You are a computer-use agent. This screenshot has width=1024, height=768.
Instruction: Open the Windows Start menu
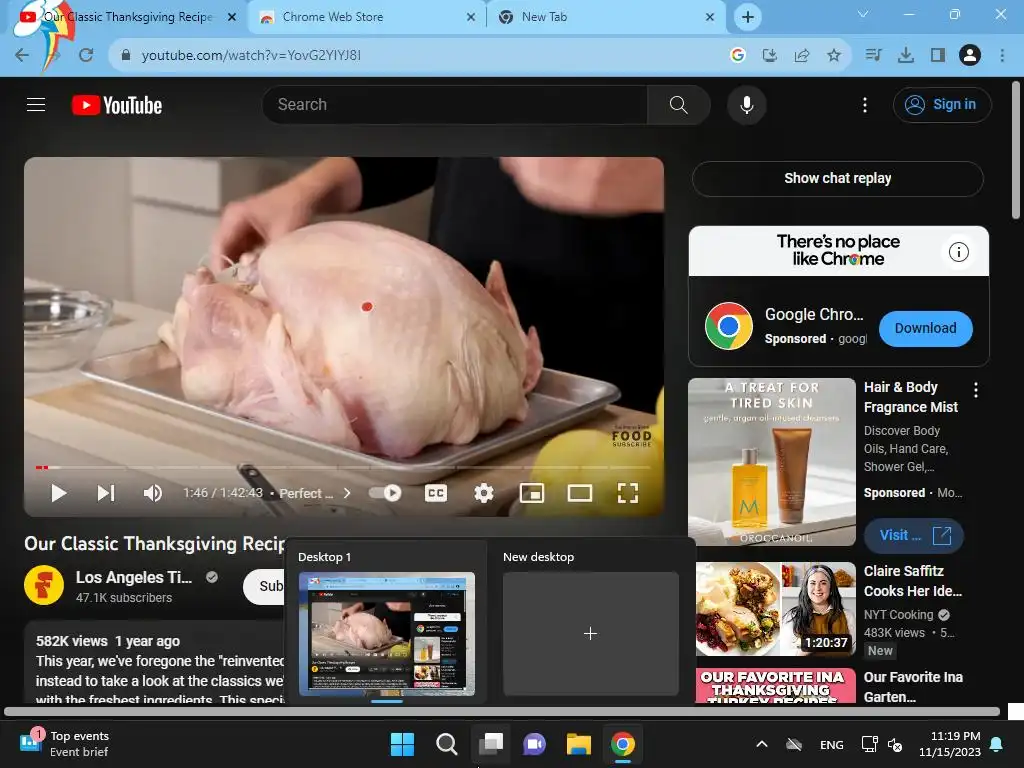tap(402, 744)
